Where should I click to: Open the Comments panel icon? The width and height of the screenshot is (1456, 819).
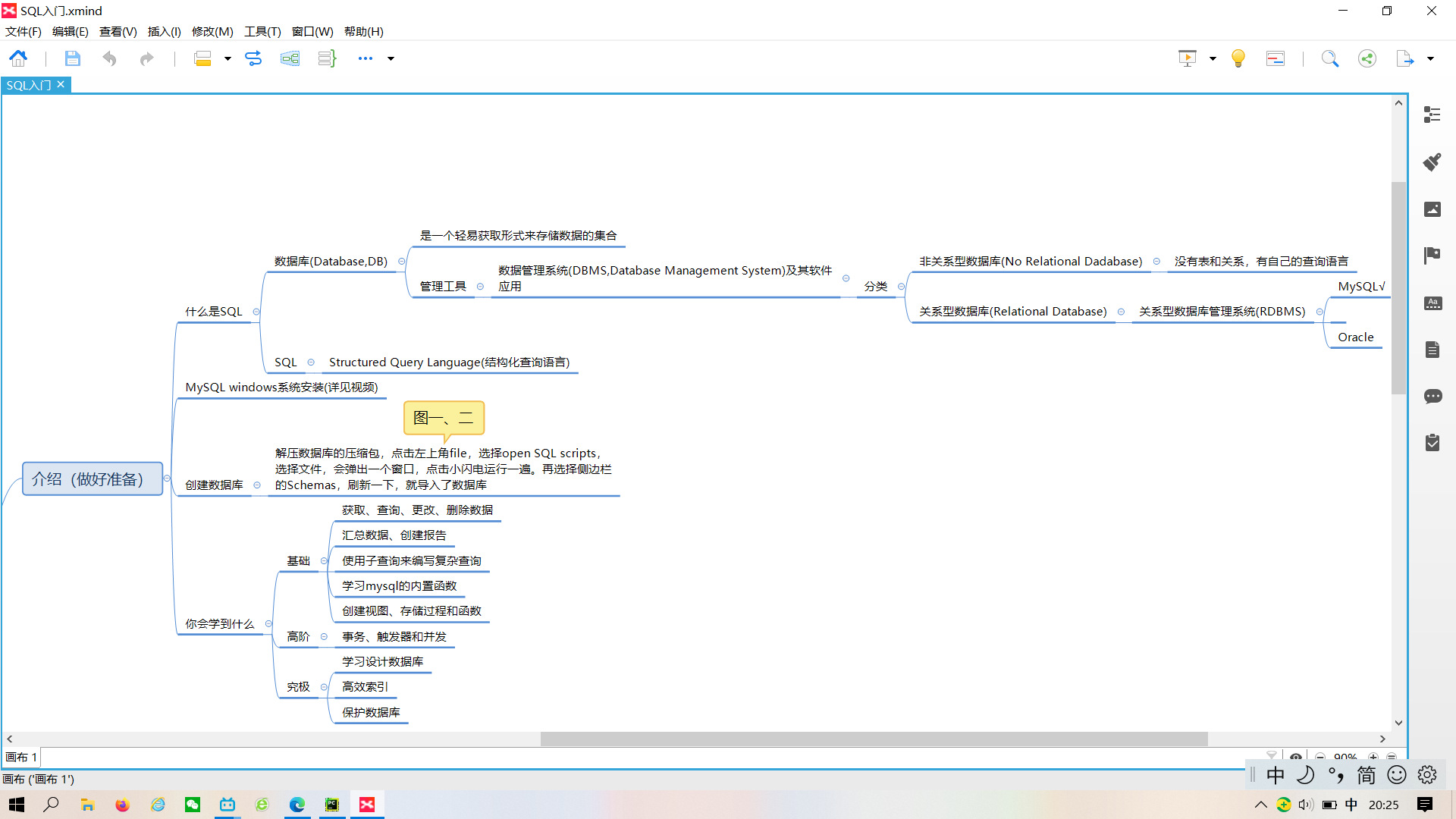coord(1432,397)
